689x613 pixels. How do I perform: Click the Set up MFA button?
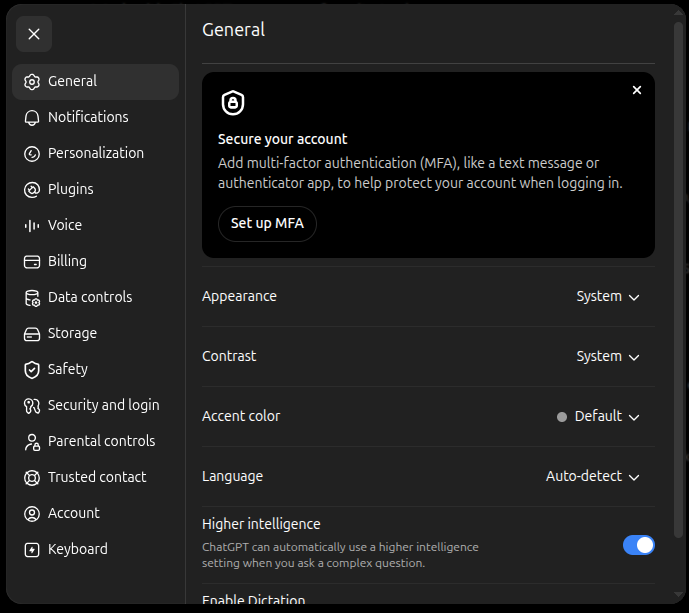click(267, 224)
